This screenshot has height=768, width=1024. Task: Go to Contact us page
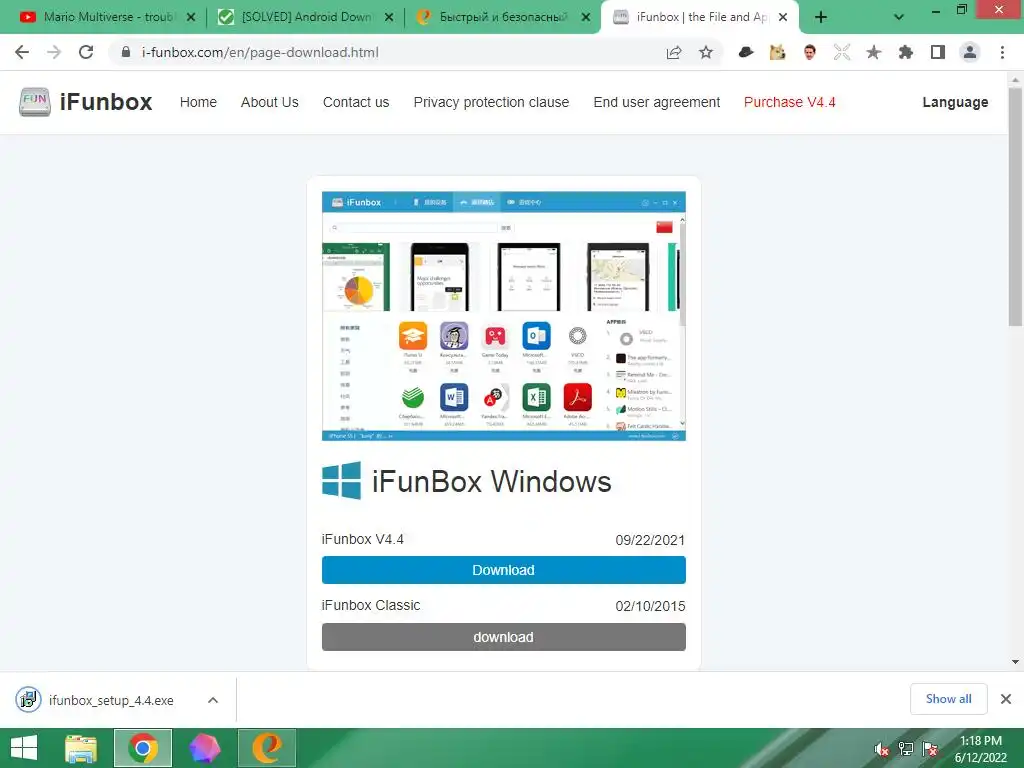click(x=356, y=102)
